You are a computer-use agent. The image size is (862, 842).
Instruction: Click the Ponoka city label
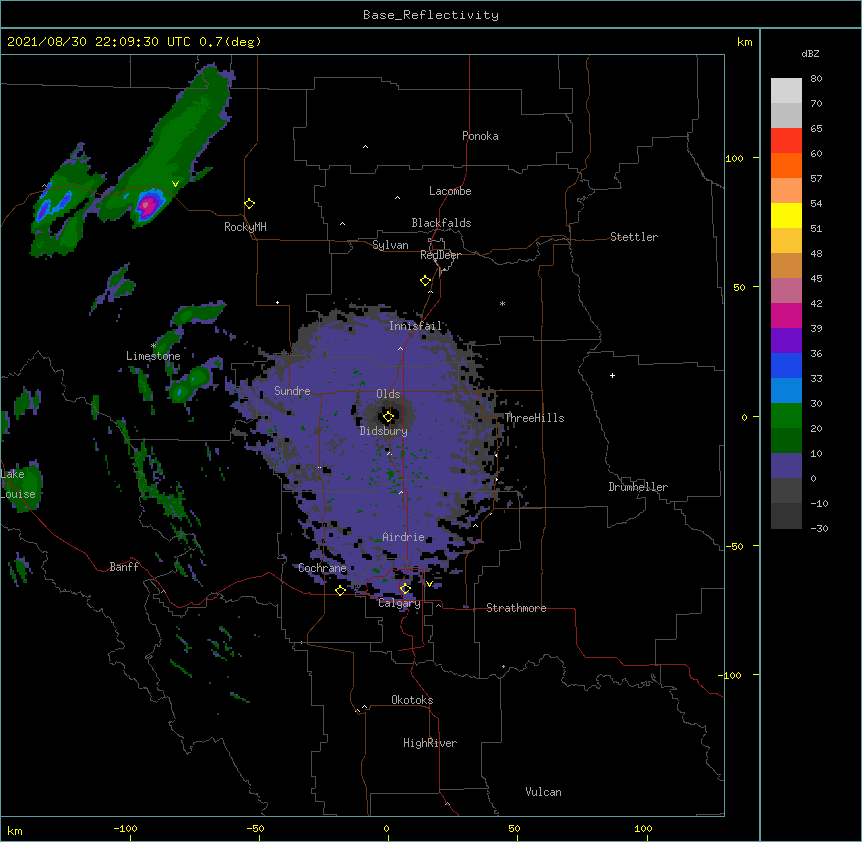click(x=480, y=136)
